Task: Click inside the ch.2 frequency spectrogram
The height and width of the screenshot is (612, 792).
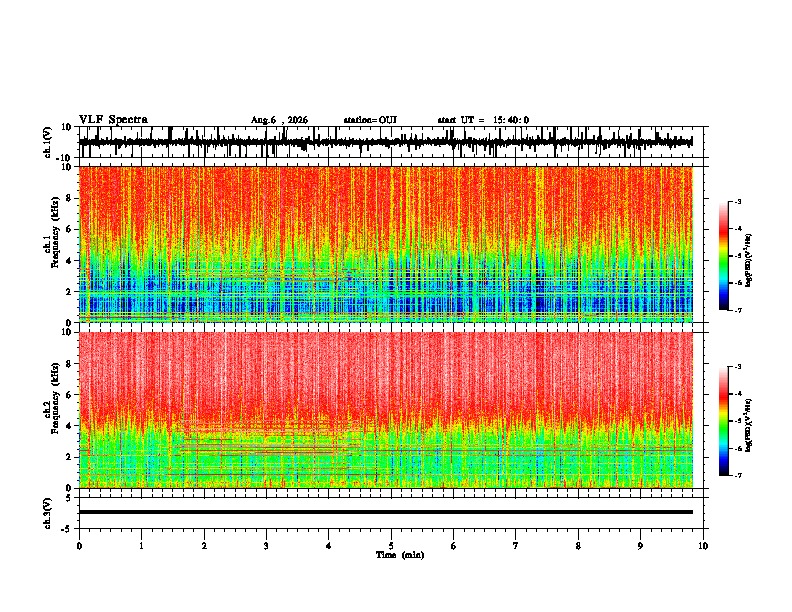Action: click(x=386, y=410)
